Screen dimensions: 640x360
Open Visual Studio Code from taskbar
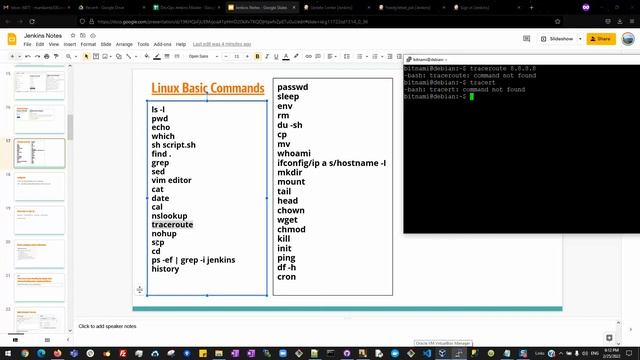[427, 353]
